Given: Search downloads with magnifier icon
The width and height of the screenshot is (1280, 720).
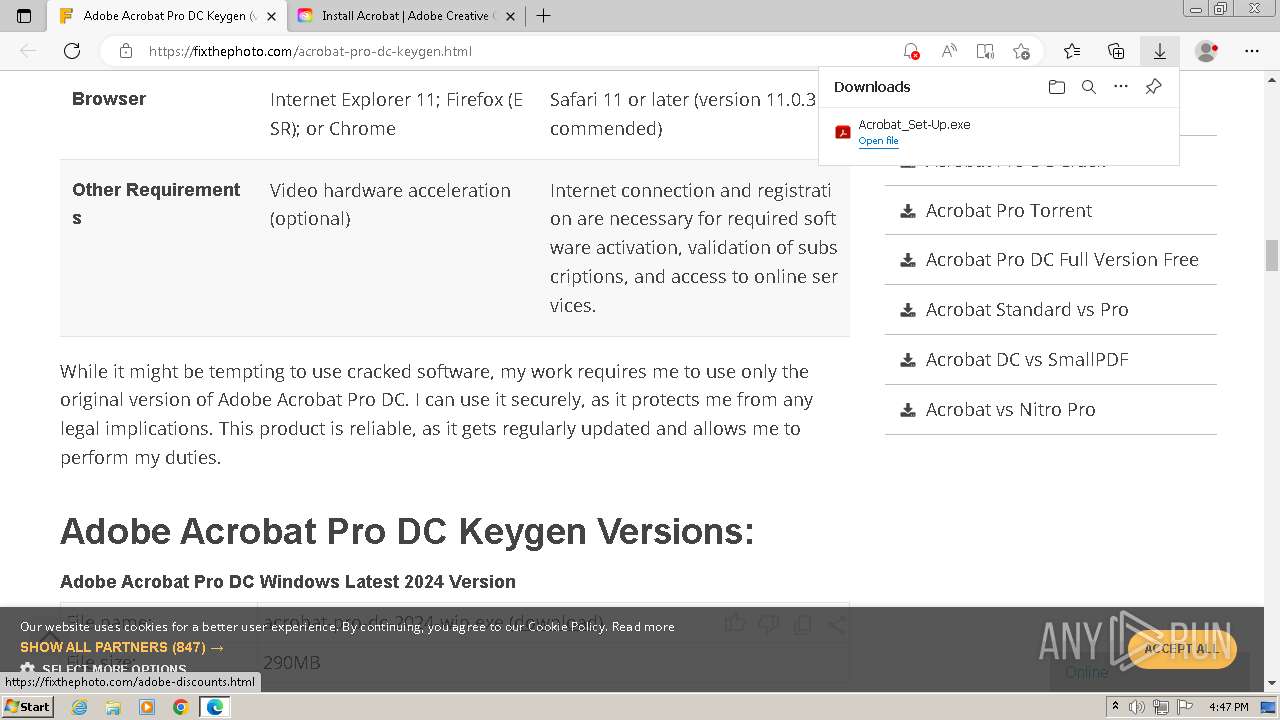Looking at the screenshot, I should coord(1089,87).
